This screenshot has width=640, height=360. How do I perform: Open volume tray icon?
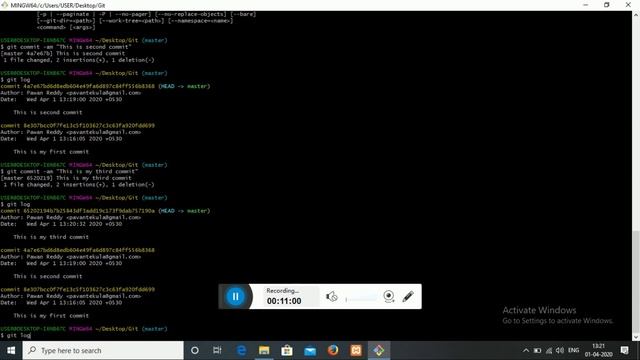[560, 350]
